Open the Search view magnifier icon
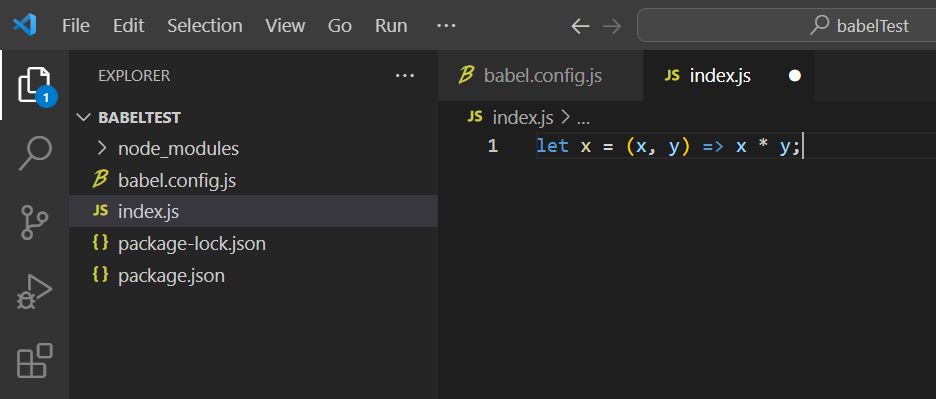 (35, 154)
